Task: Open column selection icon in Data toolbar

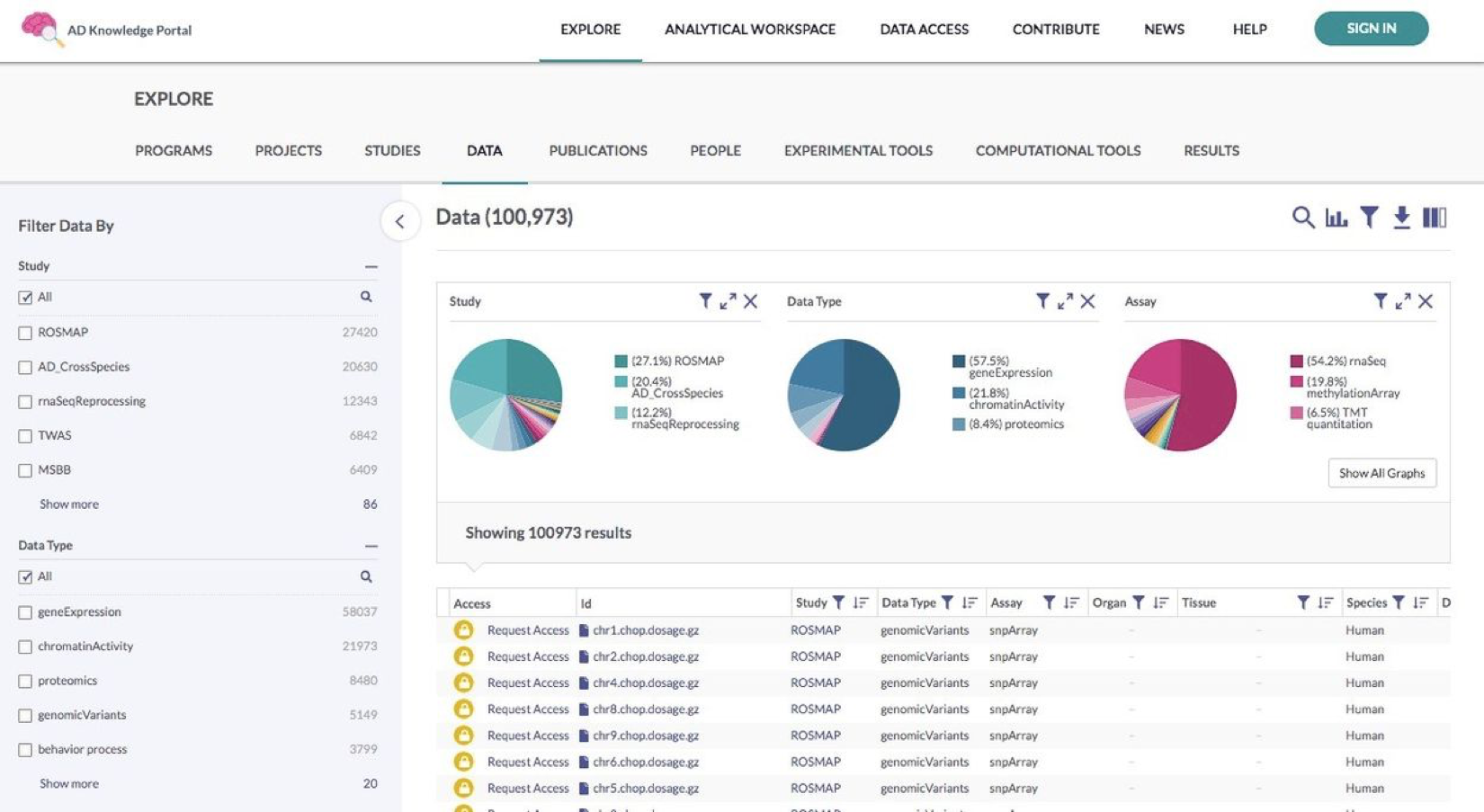Action: (1435, 217)
